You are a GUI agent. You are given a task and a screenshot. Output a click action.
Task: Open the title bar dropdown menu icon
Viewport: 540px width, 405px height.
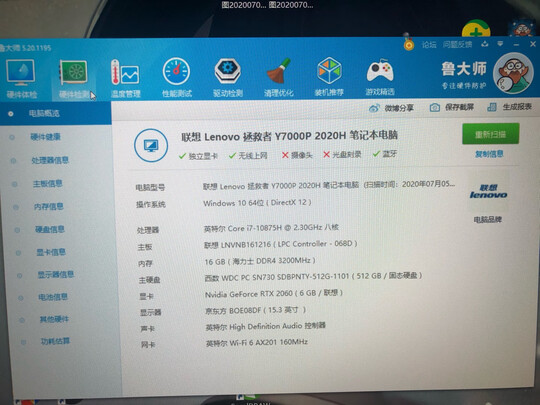pos(500,44)
